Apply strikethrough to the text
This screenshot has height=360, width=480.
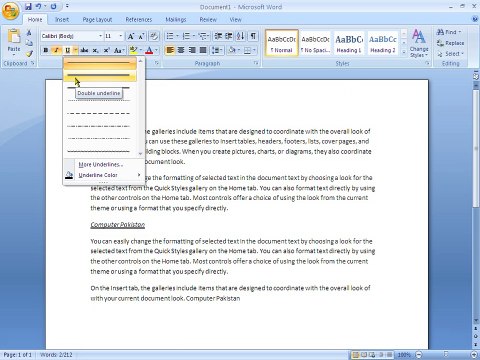coord(84,50)
